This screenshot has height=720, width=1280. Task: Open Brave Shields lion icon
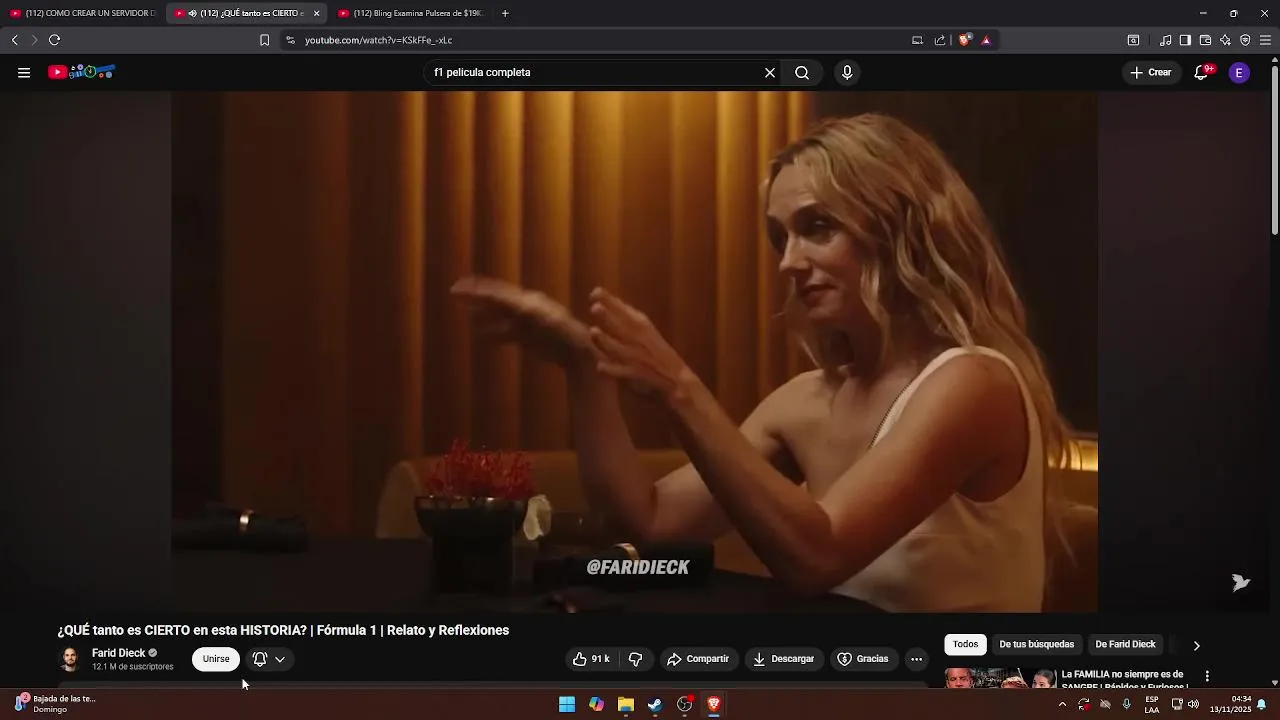965,40
